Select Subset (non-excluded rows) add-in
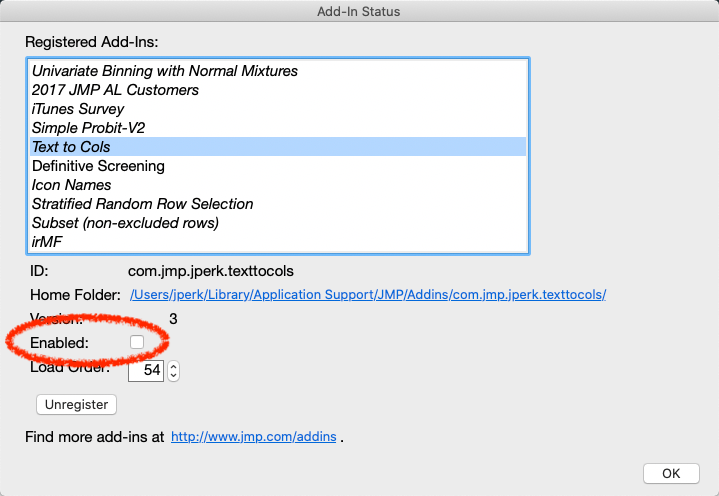Viewport: 719px width, 496px height. tap(278, 223)
